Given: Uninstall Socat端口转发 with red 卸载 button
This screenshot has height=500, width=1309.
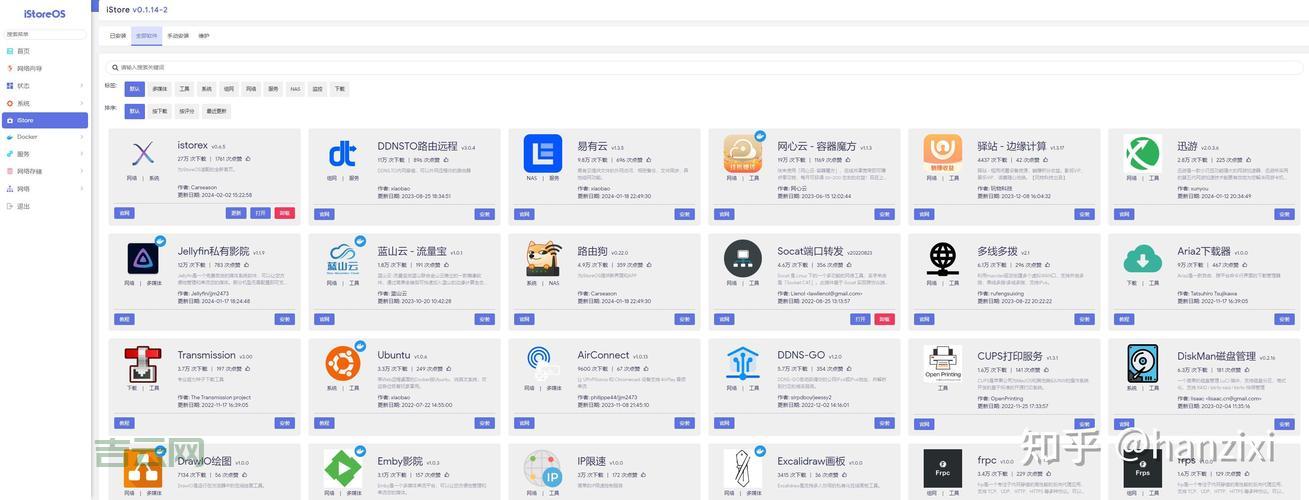Looking at the screenshot, I should (x=885, y=319).
